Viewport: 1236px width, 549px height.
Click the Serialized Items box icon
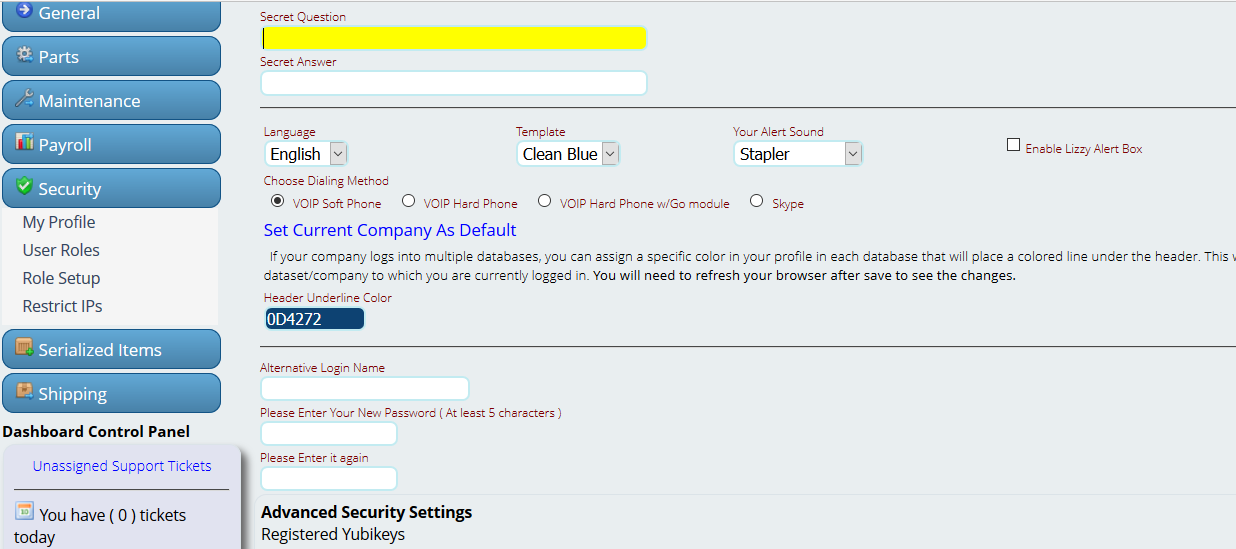[24, 348]
